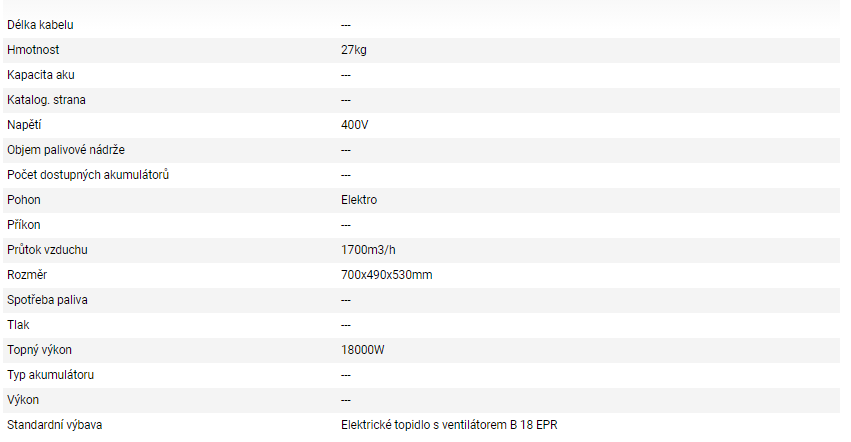
Task: Select the Napětí row label
Action: coord(24,124)
